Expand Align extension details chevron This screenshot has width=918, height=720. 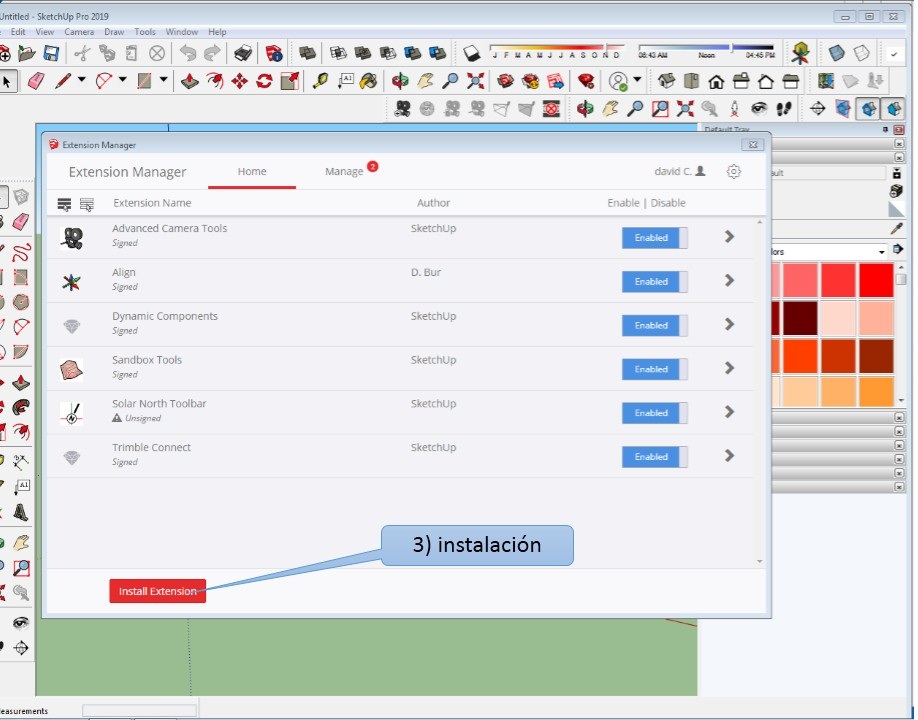729,280
